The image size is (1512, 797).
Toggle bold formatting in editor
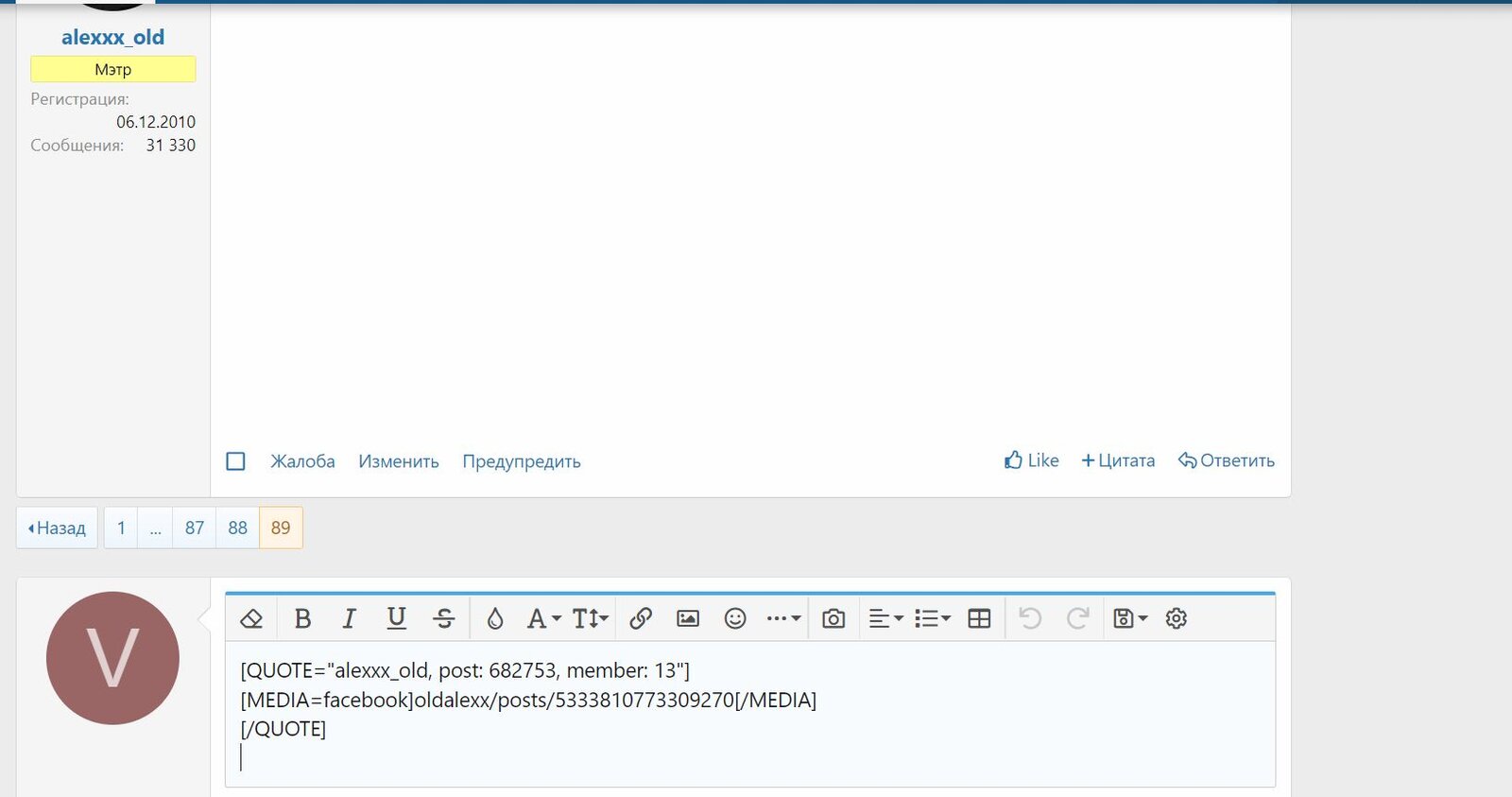[302, 618]
